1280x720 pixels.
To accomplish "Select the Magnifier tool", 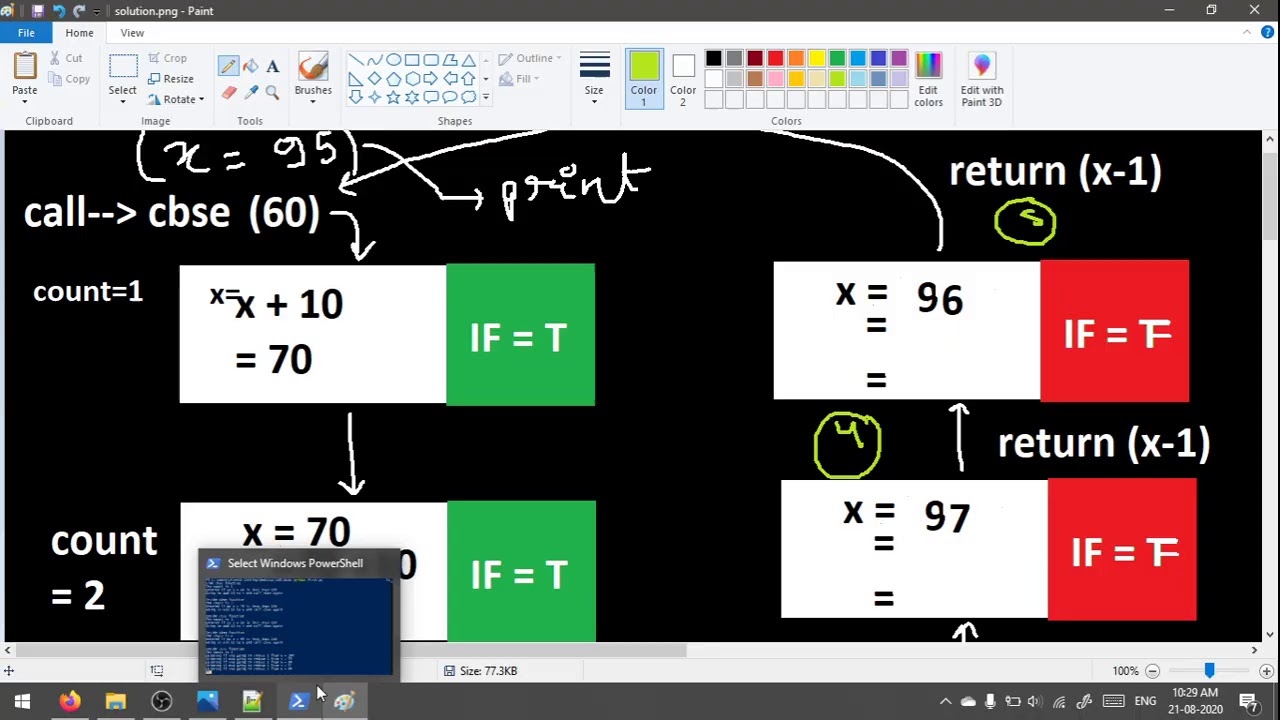I will point(272,93).
